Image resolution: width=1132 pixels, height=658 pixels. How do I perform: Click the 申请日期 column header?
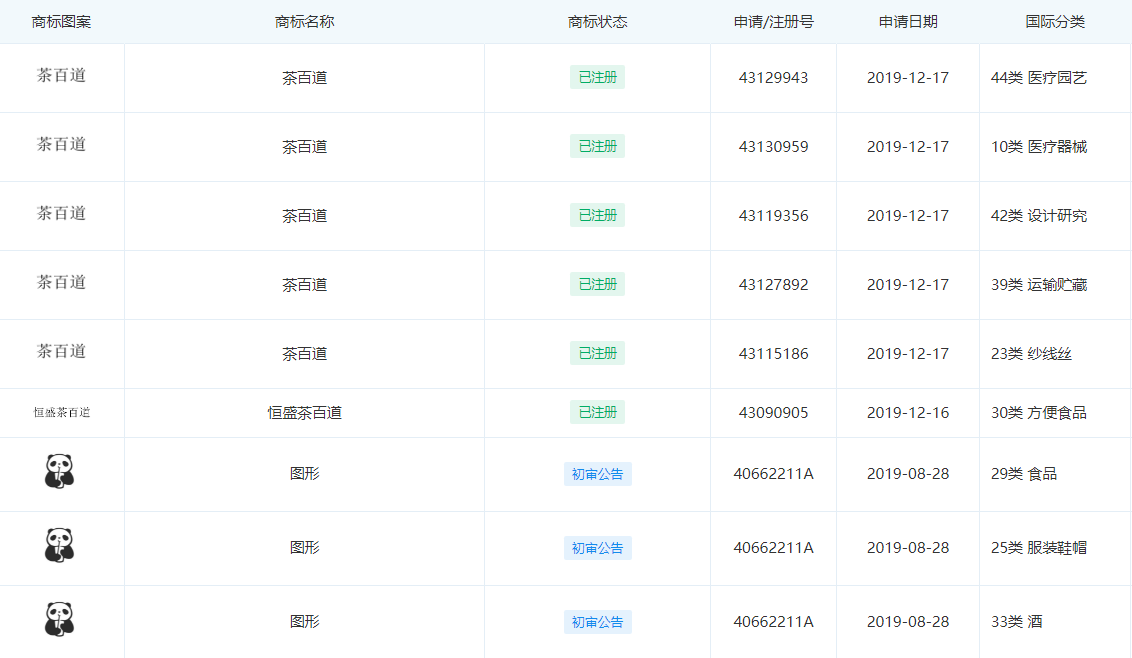pos(908,22)
